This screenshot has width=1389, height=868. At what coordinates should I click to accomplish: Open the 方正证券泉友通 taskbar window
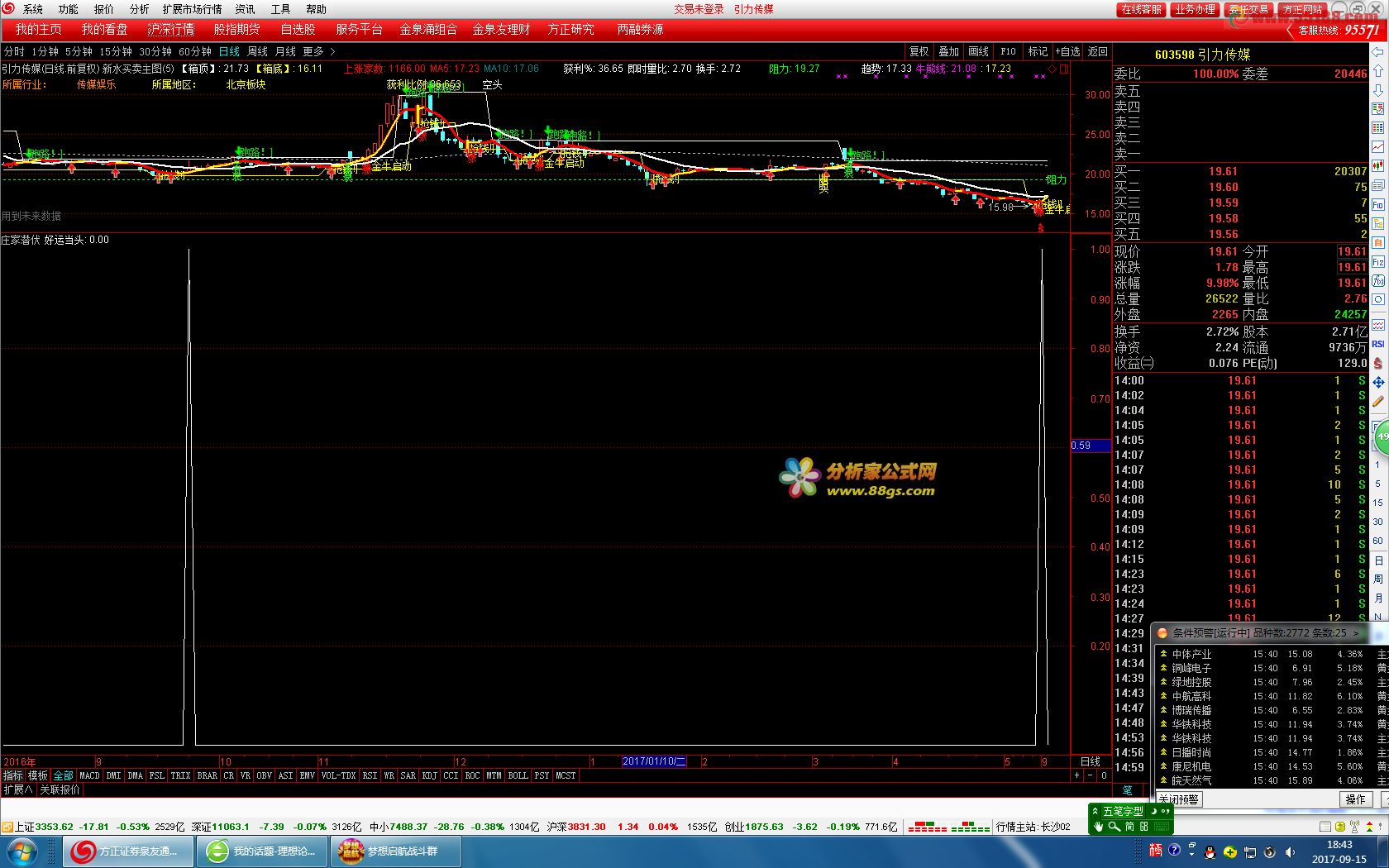[x=128, y=851]
